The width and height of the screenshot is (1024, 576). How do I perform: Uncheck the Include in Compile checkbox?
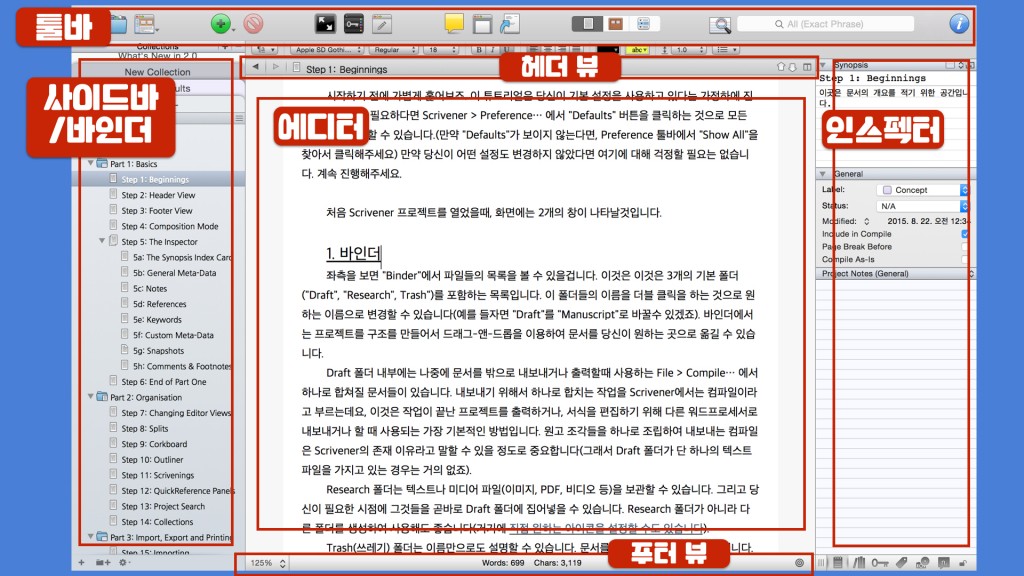tap(967, 233)
